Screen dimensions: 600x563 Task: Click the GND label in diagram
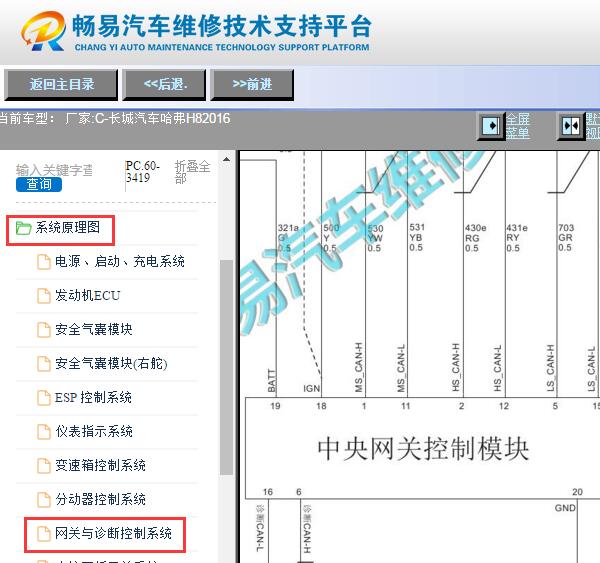pos(565,508)
